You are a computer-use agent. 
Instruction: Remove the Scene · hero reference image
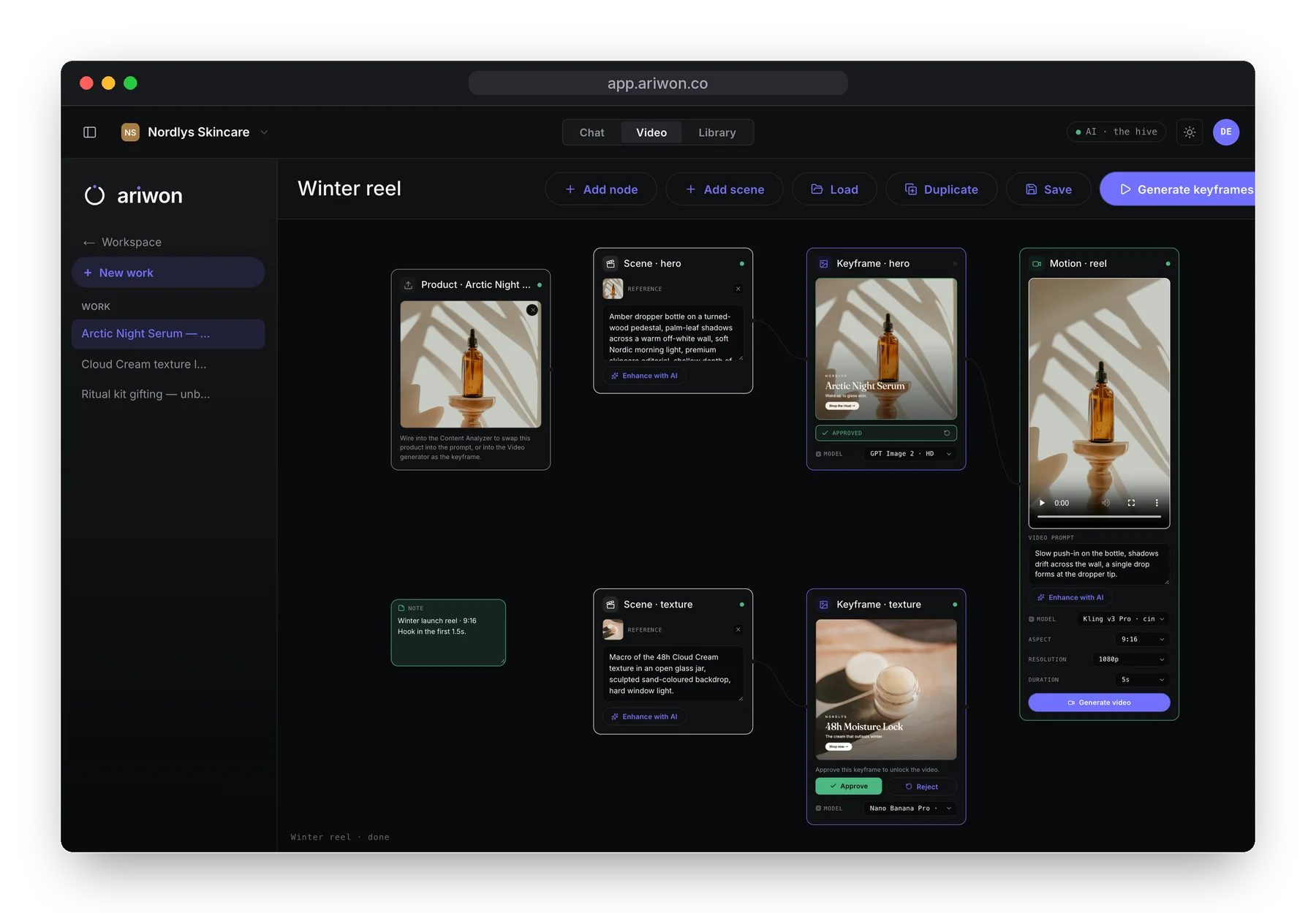tap(738, 289)
